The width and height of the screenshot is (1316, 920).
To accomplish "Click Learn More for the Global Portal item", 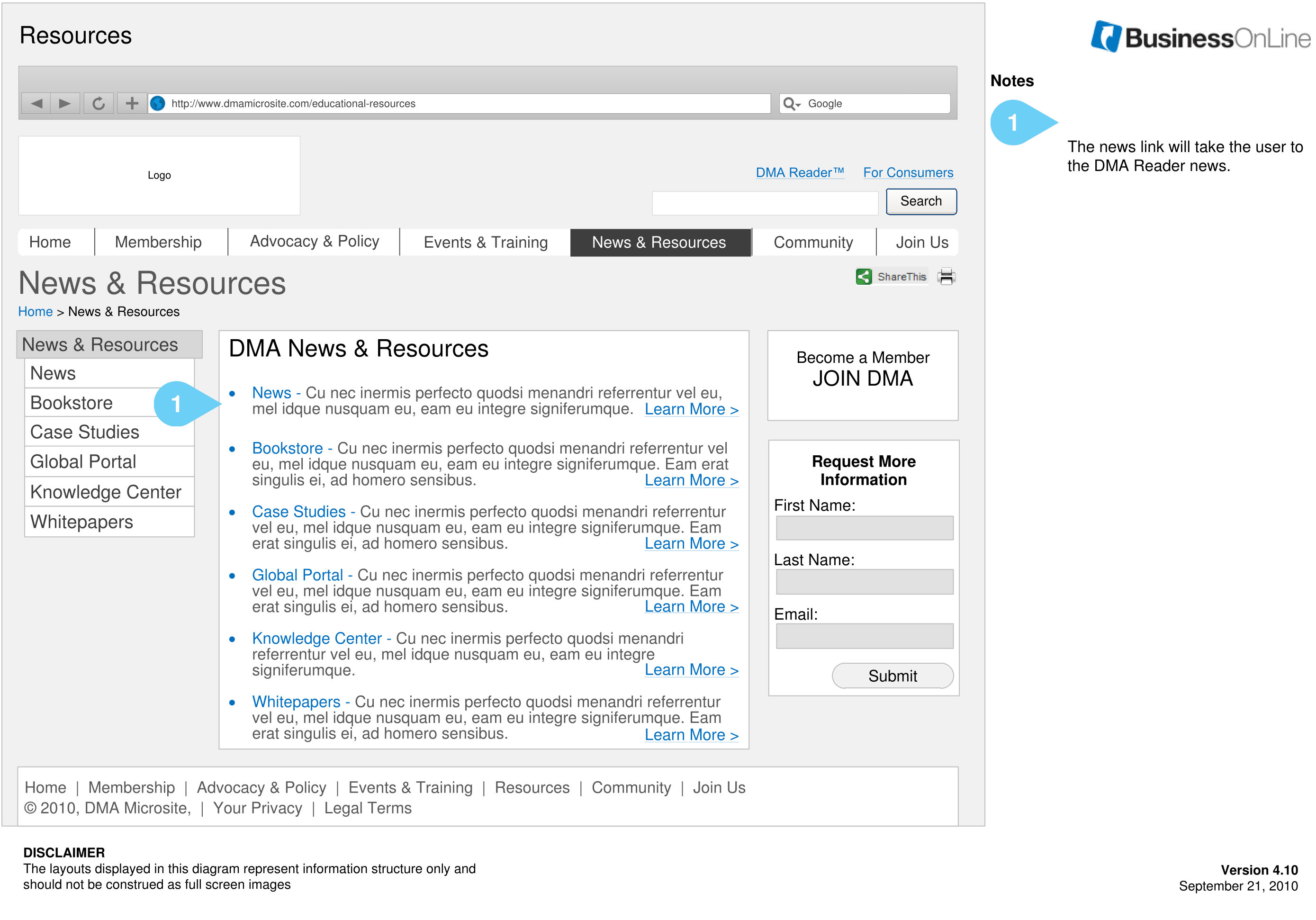I will [691, 606].
